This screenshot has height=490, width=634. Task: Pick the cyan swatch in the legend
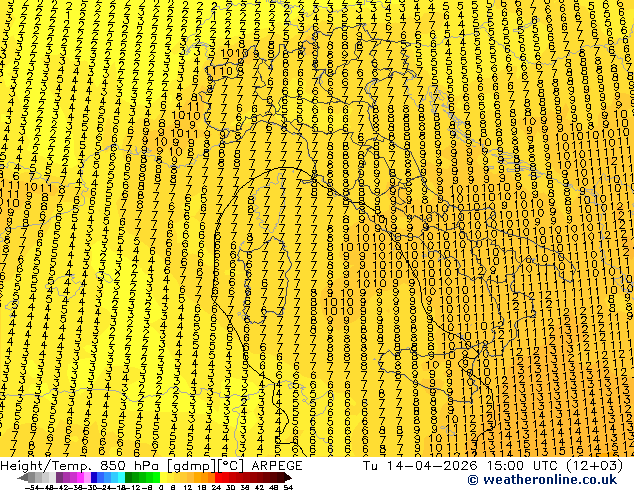click(121, 477)
